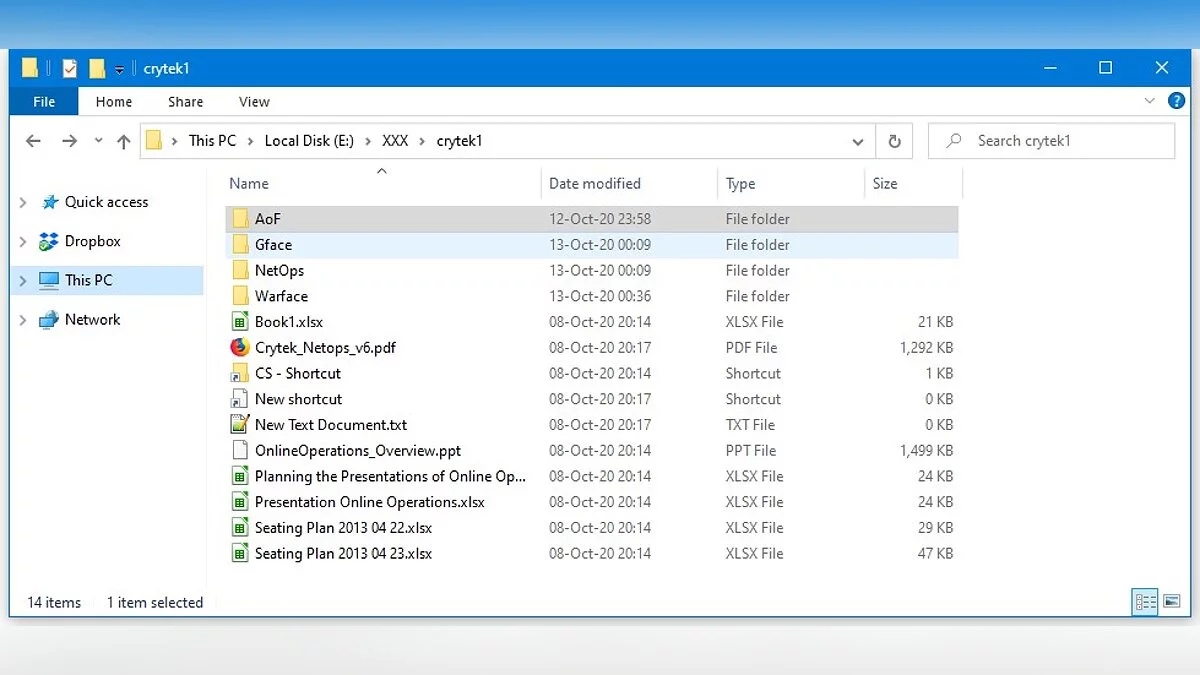Click the Up one level arrow
1200x675 pixels.
click(124, 141)
